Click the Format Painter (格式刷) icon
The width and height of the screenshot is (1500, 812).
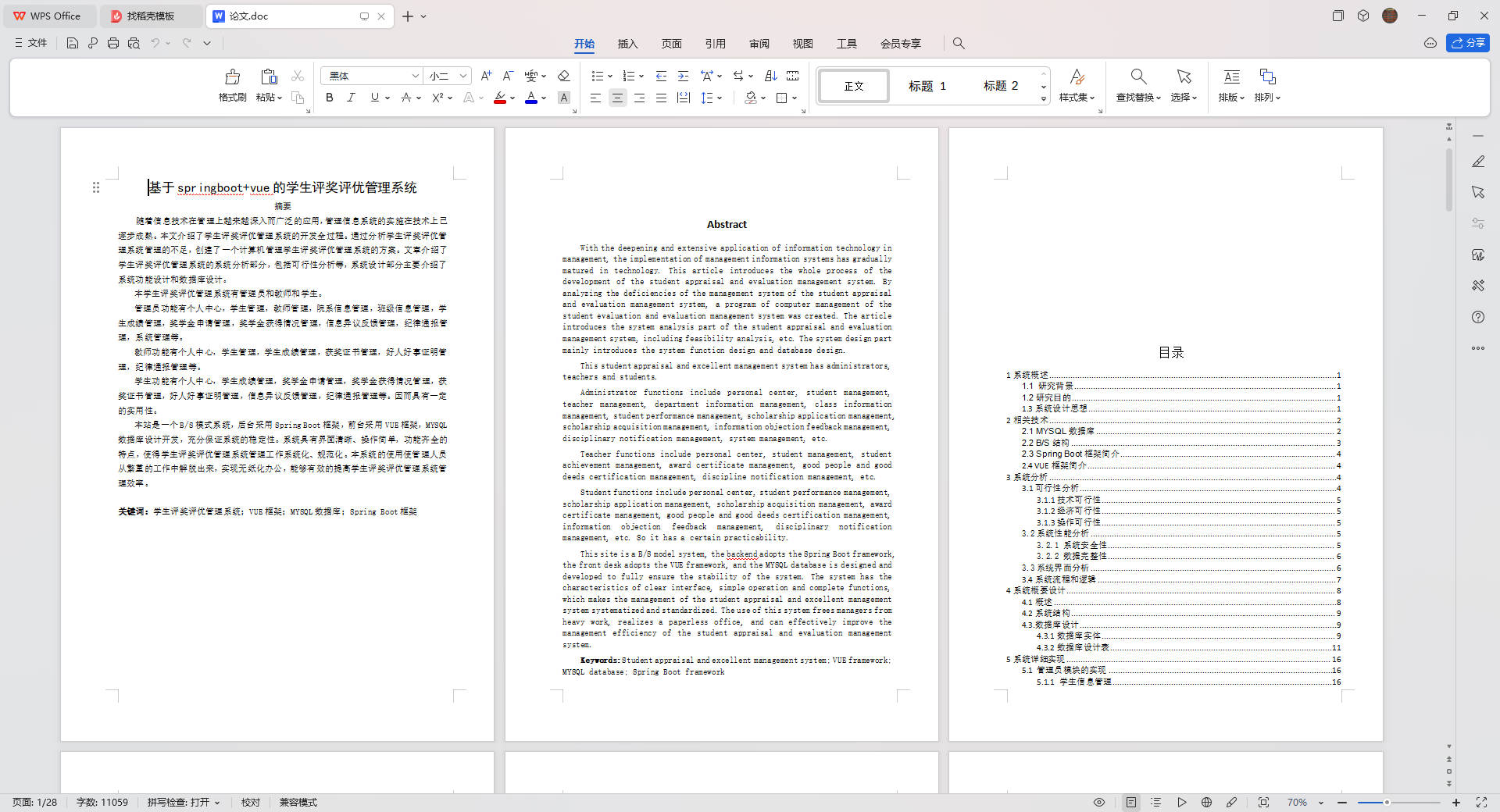click(x=232, y=77)
